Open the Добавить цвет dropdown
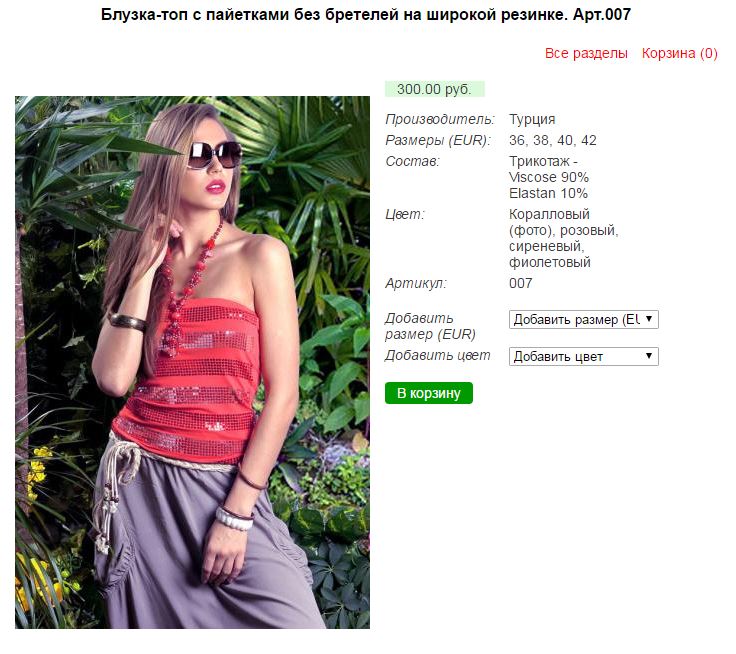Screen dimensions: 736x654 pyautogui.click(x=583, y=356)
